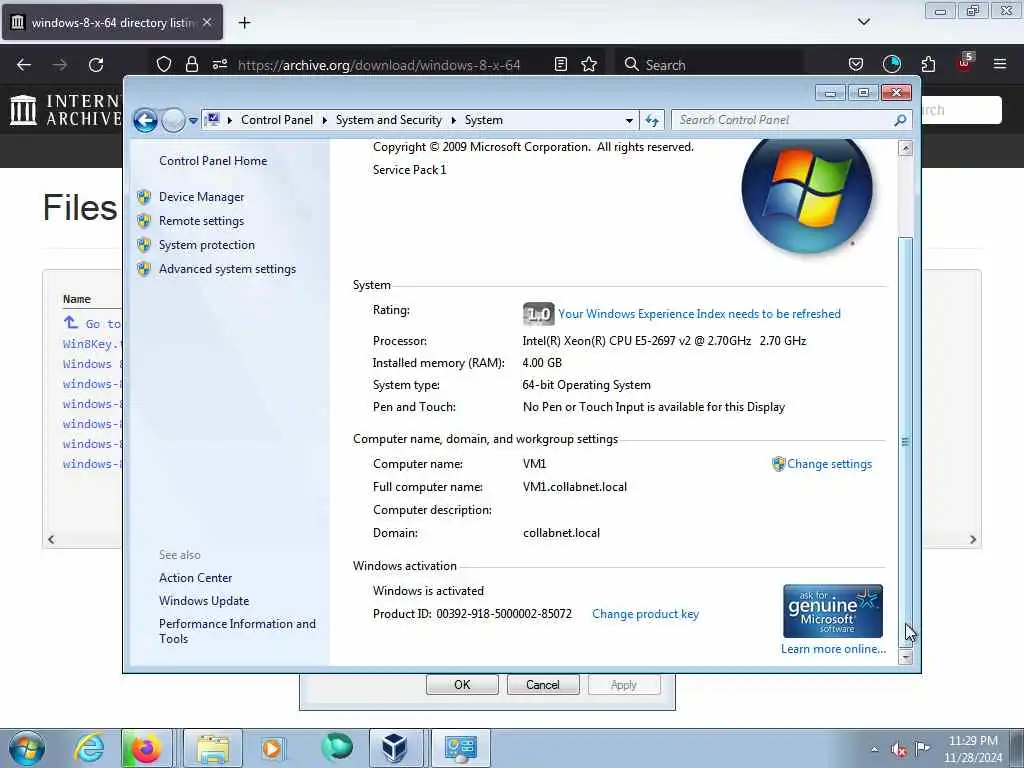Viewport: 1024px width, 768px height.
Task: Click the taskbar clock and date
Action: [973, 748]
